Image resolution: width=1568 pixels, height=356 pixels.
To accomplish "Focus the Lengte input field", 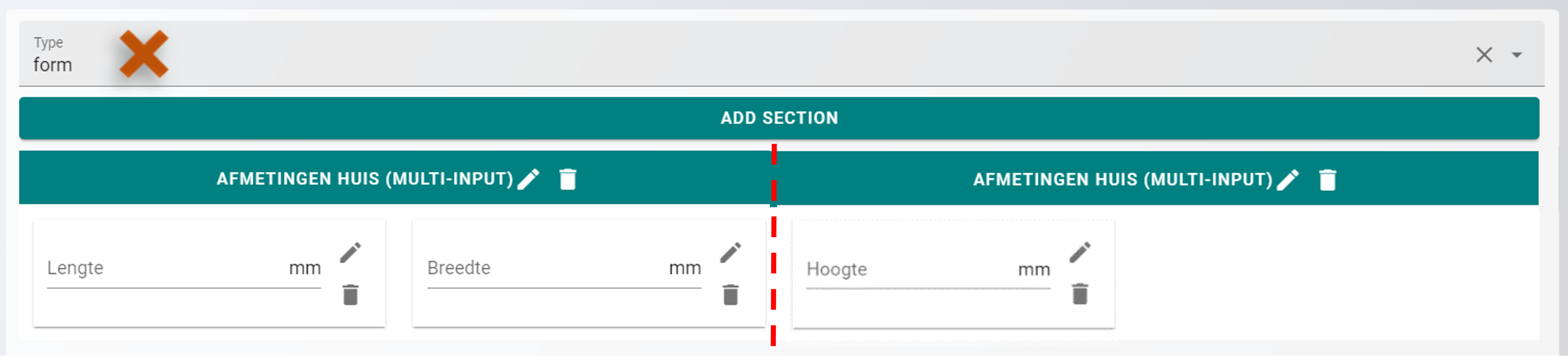I will coord(164,268).
